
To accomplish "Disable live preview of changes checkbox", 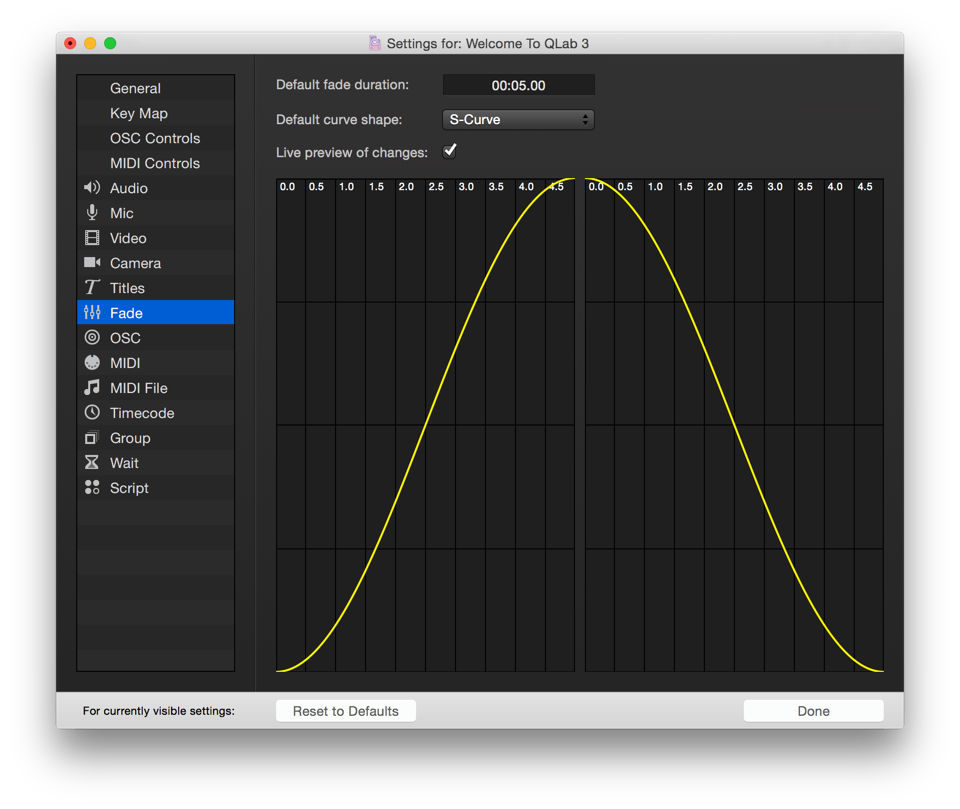I will [x=450, y=151].
